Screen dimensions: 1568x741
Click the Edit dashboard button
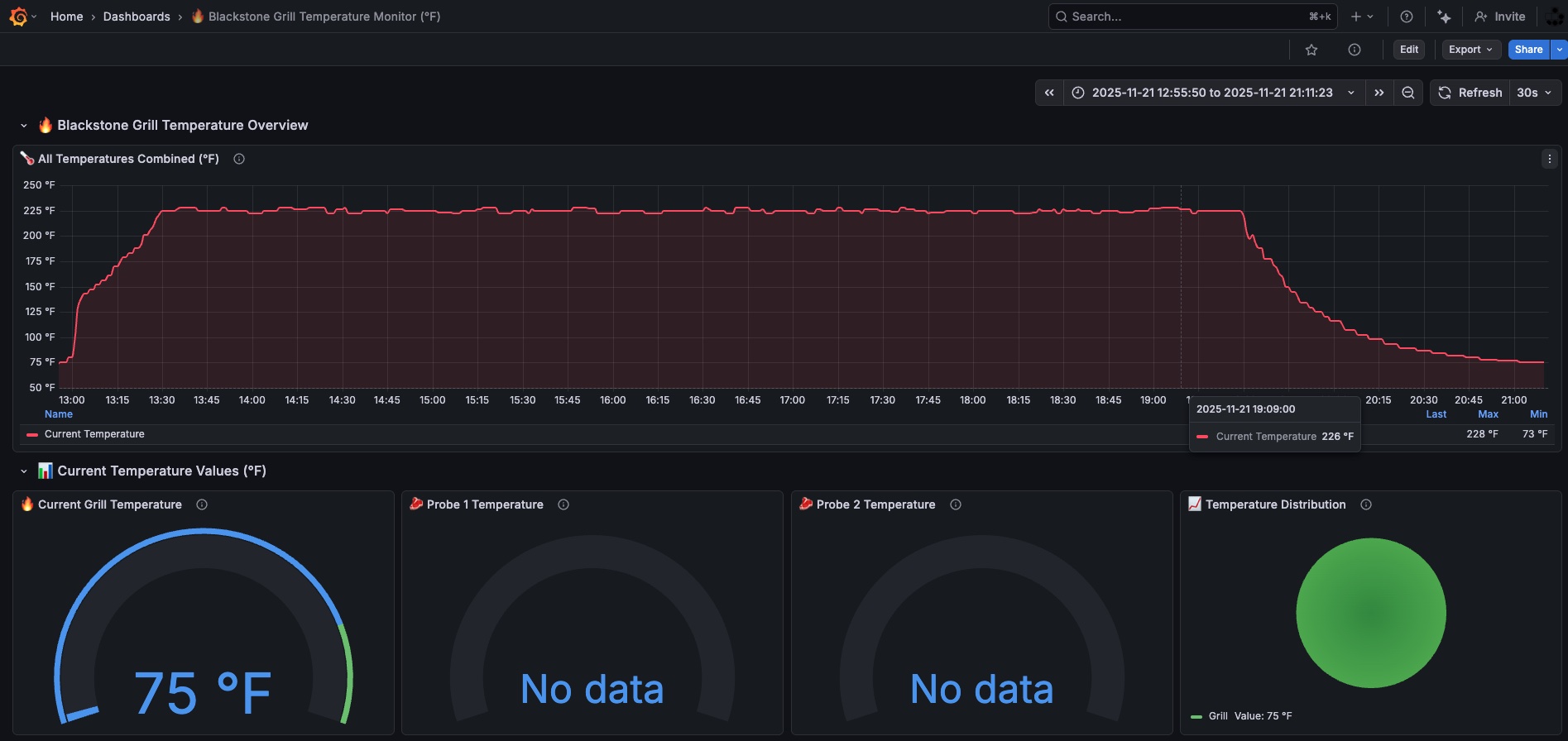[1409, 50]
